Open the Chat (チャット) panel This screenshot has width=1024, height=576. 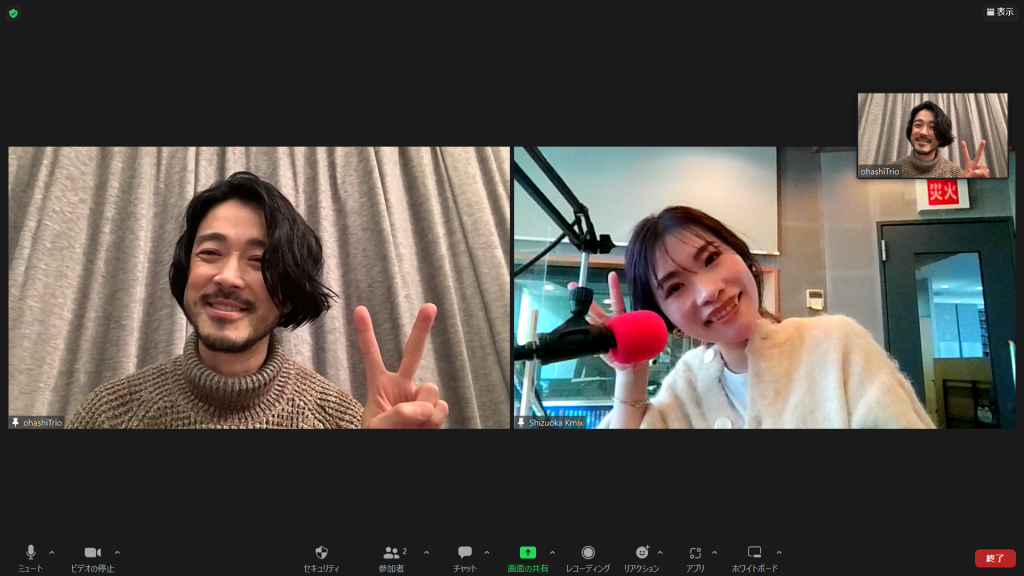(465, 553)
